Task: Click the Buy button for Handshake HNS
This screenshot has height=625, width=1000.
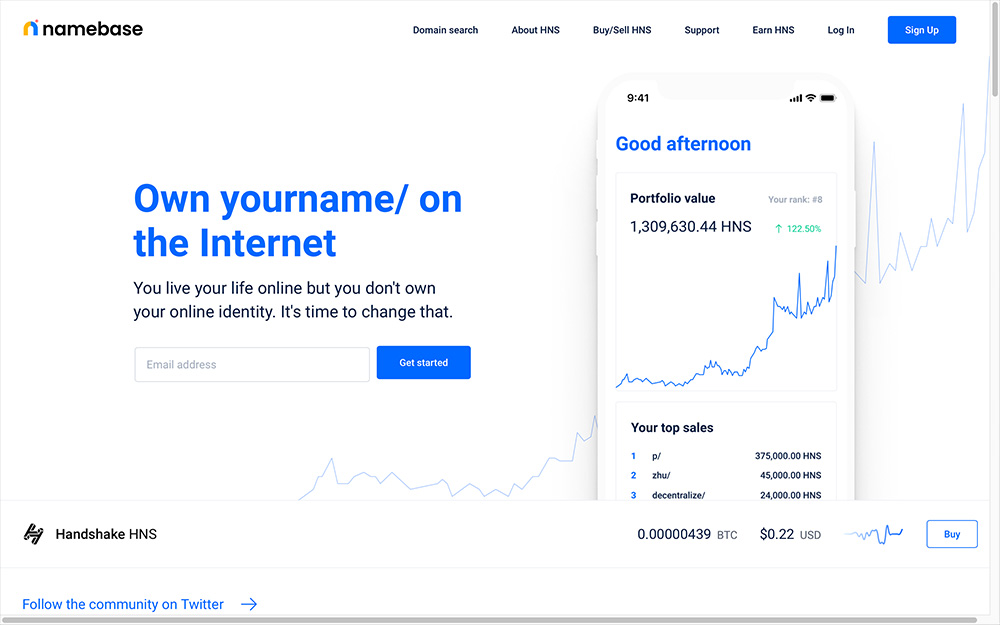Action: [x=952, y=534]
